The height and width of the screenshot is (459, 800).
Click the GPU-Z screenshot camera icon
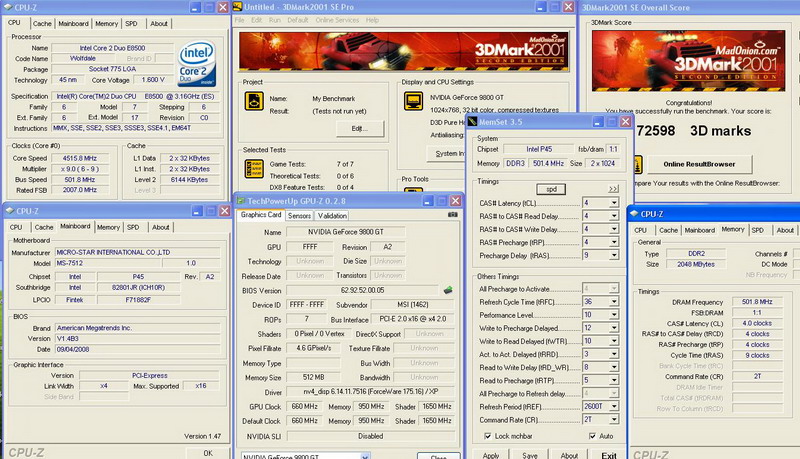coord(452,215)
